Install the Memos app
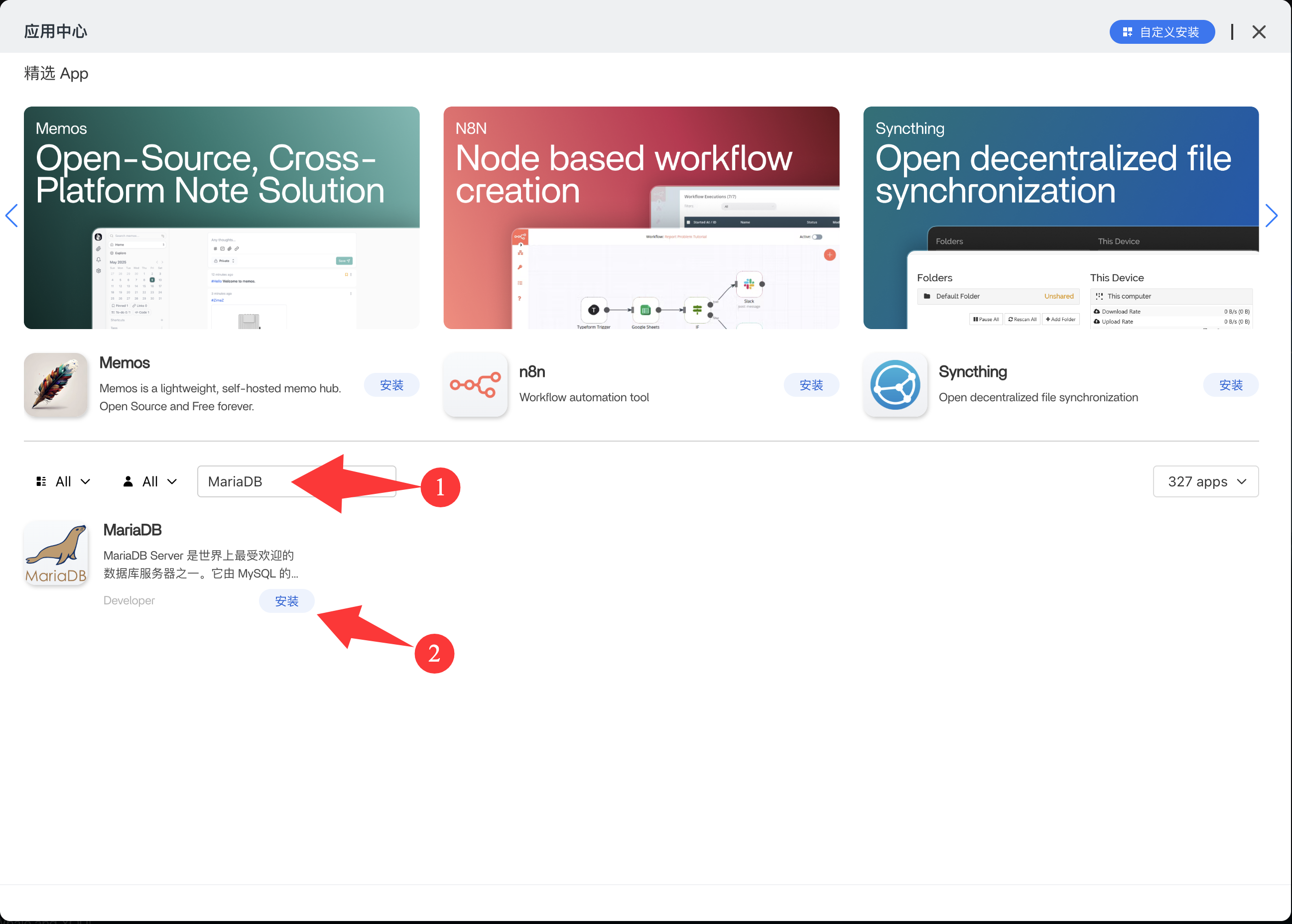This screenshot has height=924, width=1292. click(x=391, y=385)
